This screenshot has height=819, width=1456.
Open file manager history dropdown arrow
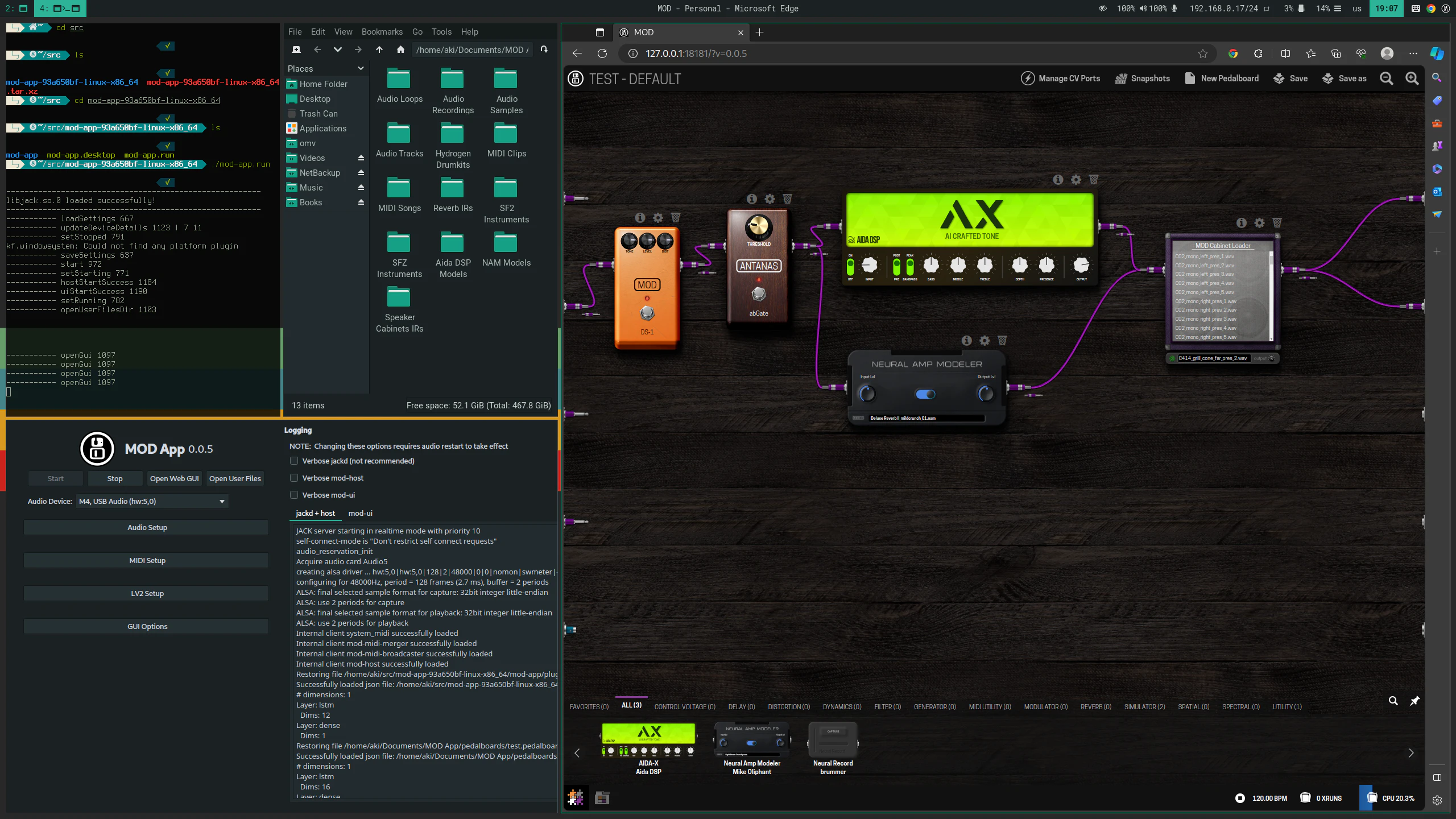(x=337, y=49)
